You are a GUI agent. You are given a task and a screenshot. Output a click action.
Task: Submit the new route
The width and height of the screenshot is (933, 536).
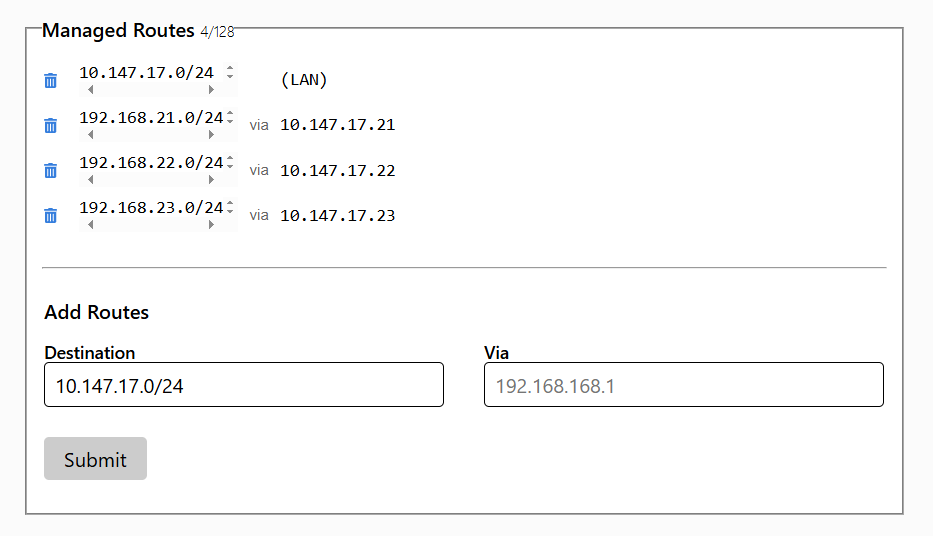(x=95, y=459)
